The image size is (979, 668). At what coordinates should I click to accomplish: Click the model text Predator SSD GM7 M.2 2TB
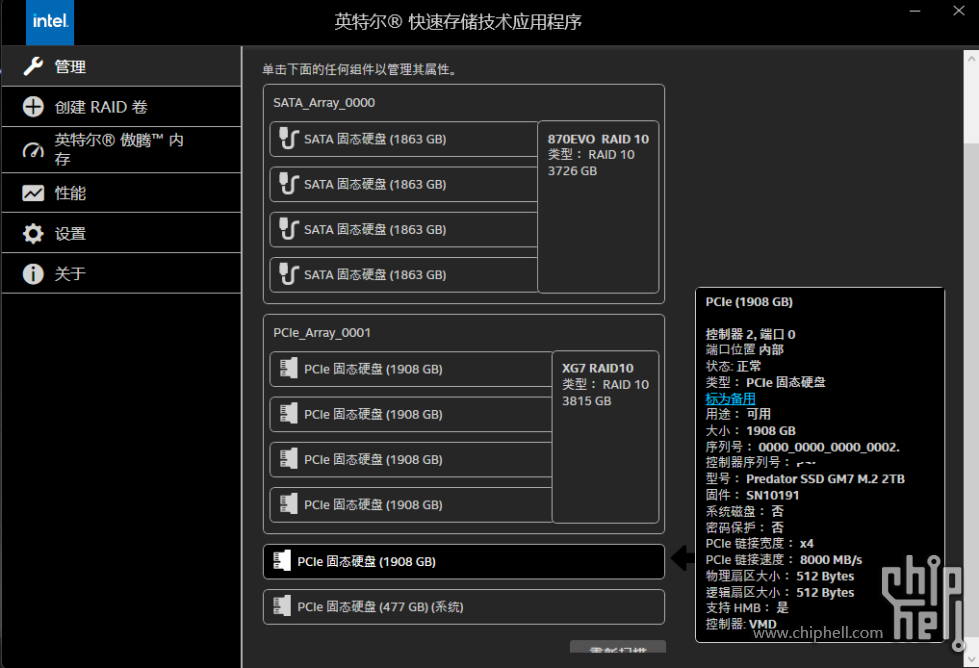pyautogui.click(x=825, y=479)
